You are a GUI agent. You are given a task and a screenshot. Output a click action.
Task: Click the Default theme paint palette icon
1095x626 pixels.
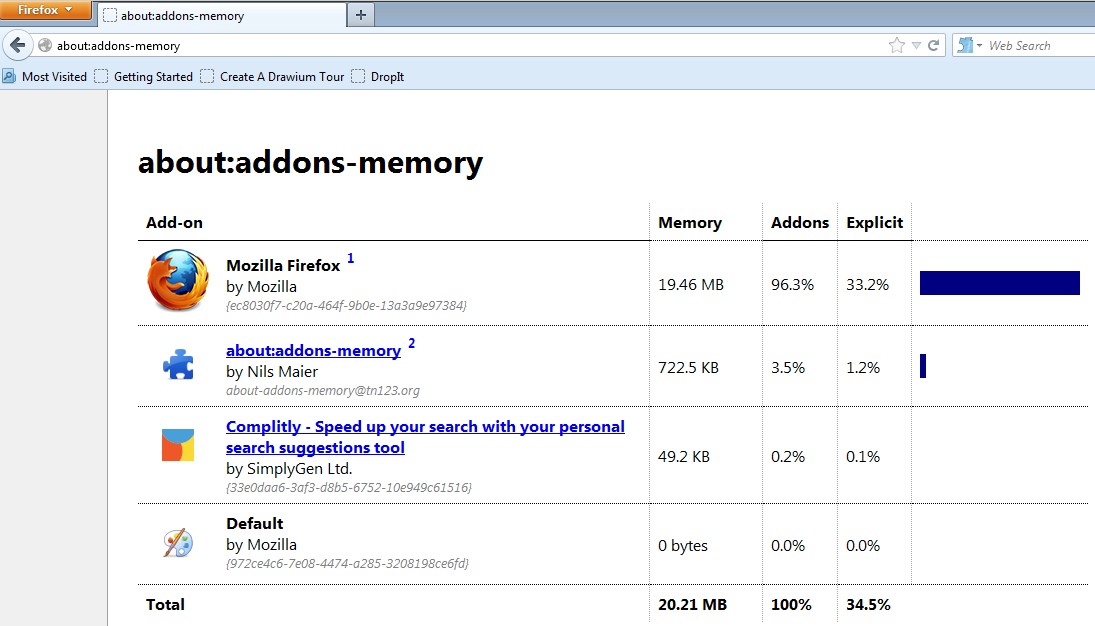point(178,543)
